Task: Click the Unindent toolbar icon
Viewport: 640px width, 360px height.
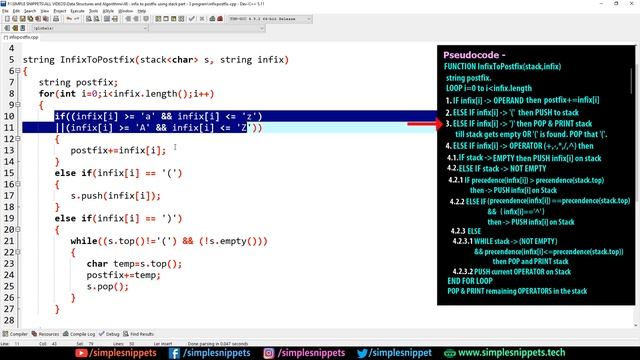Action: (x=136, y=19)
